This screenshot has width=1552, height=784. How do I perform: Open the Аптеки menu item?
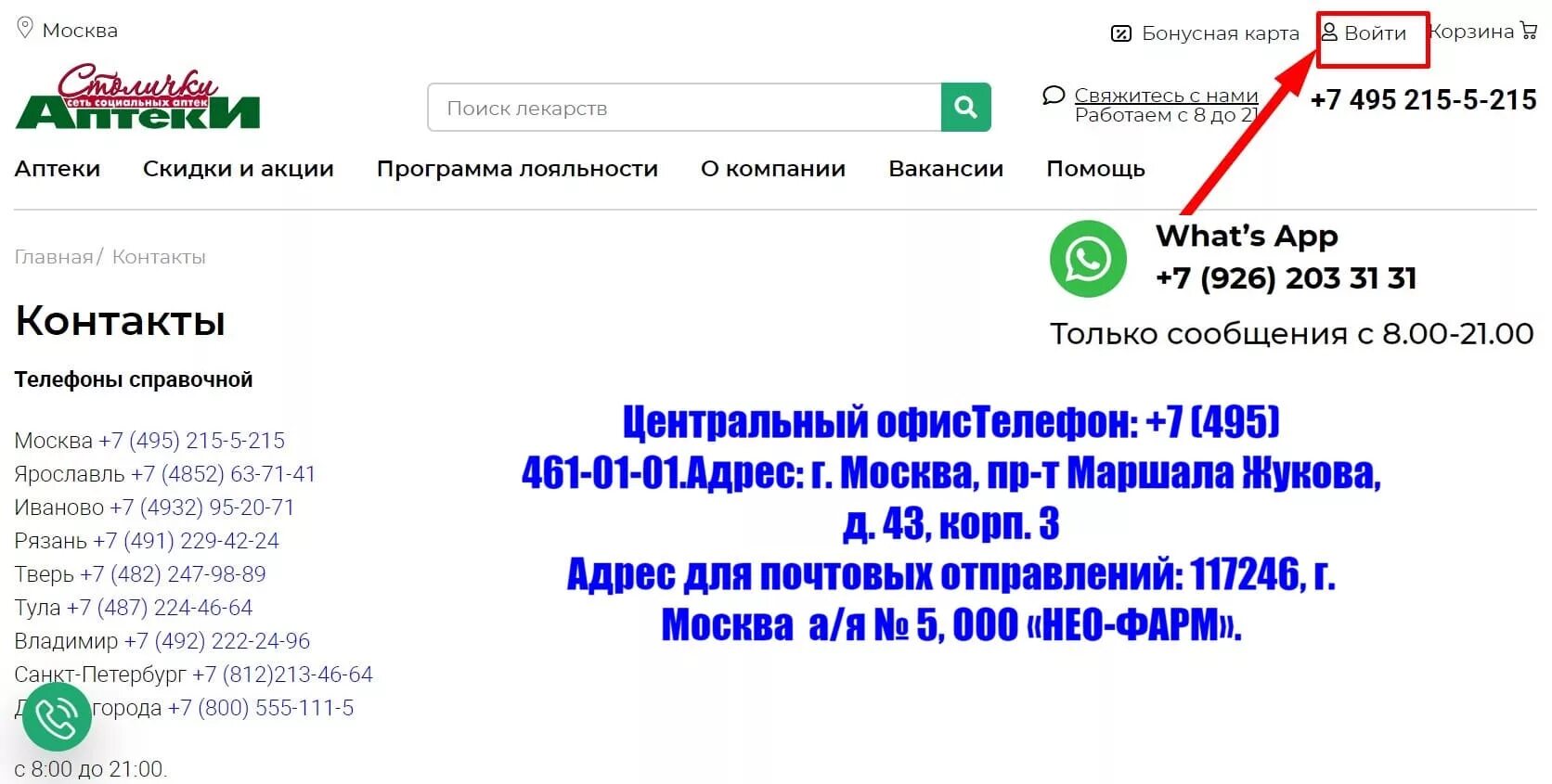pyautogui.click(x=58, y=169)
